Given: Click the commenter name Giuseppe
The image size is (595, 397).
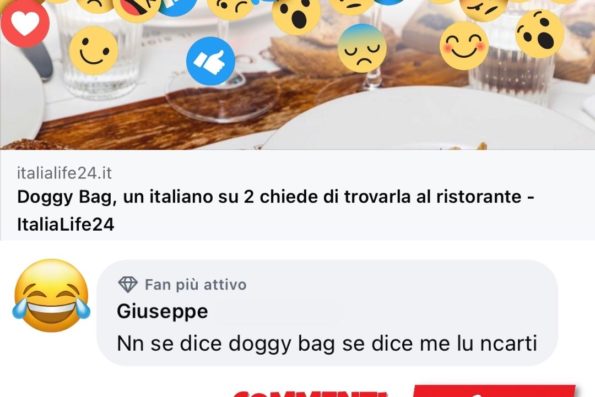Looking at the screenshot, I should 162,312.
